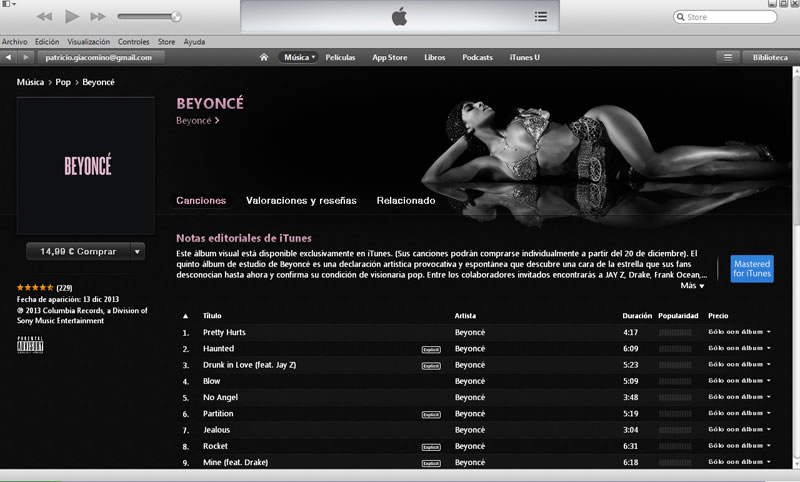This screenshot has height=482, width=800.
Task: Click the forward navigation arrow
Action: point(24,58)
